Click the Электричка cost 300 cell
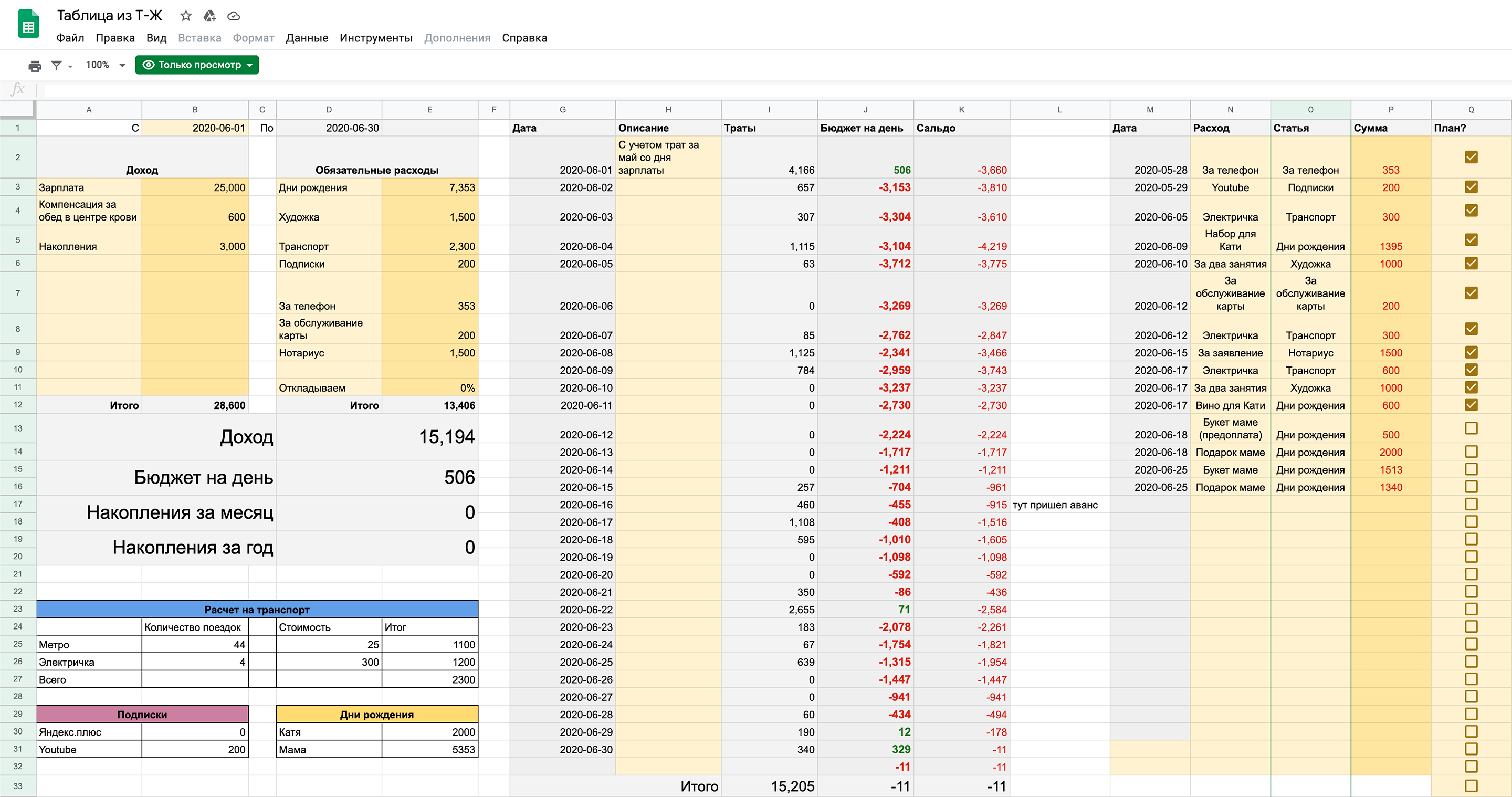This screenshot has height=797, width=1512. (329, 662)
